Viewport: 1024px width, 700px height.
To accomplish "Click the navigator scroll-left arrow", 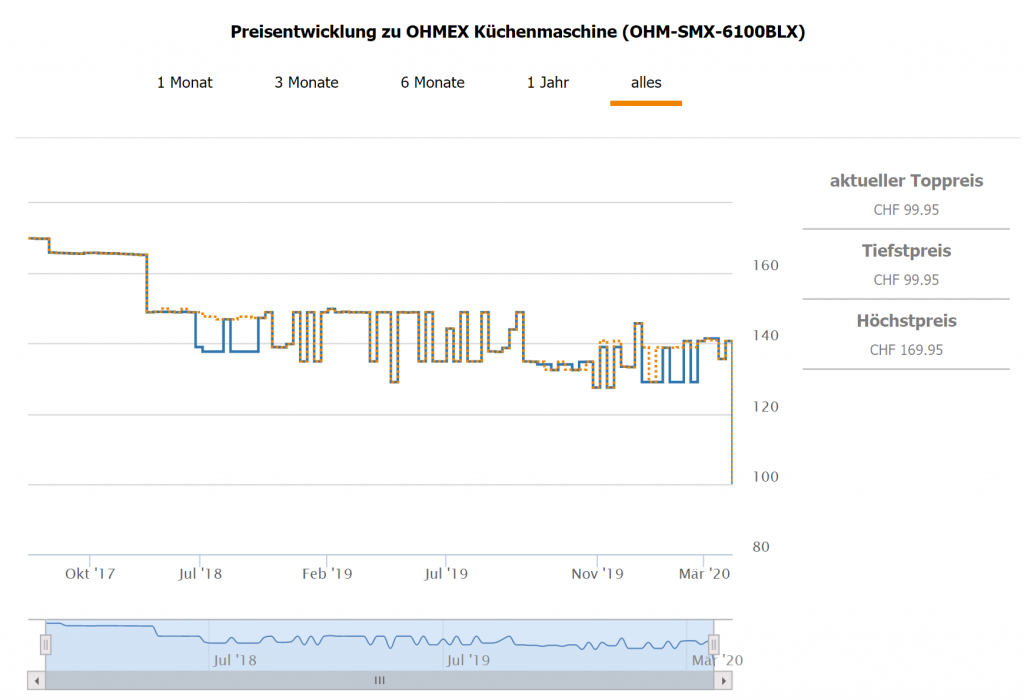I will (x=37, y=680).
